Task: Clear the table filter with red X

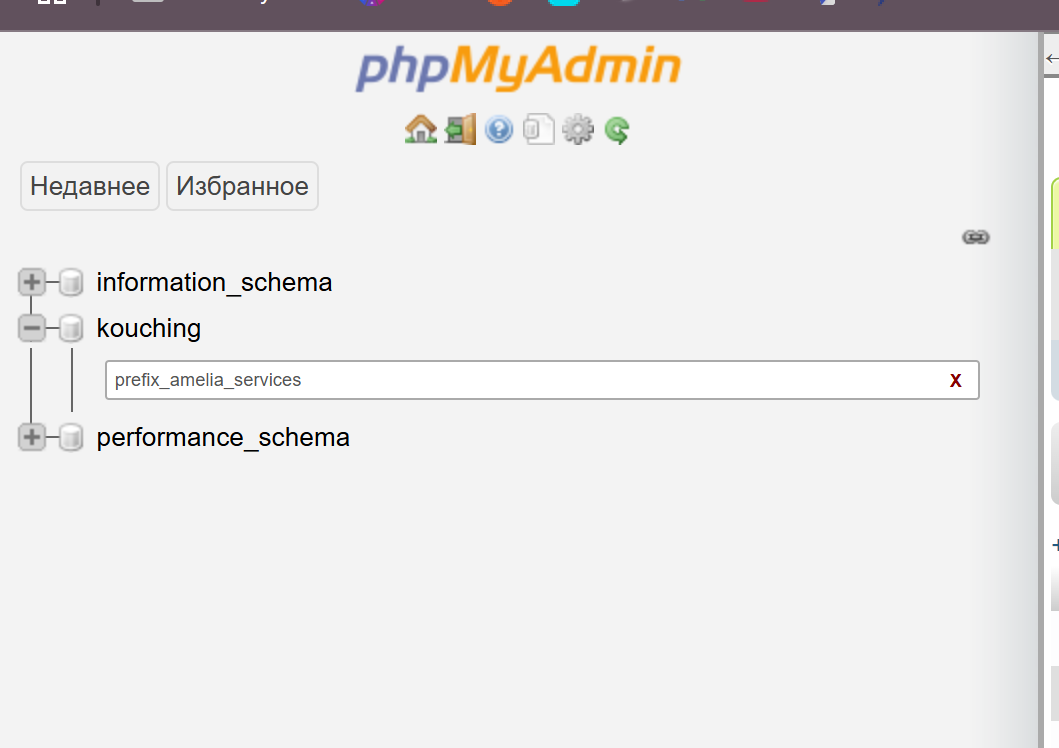Action: (955, 380)
